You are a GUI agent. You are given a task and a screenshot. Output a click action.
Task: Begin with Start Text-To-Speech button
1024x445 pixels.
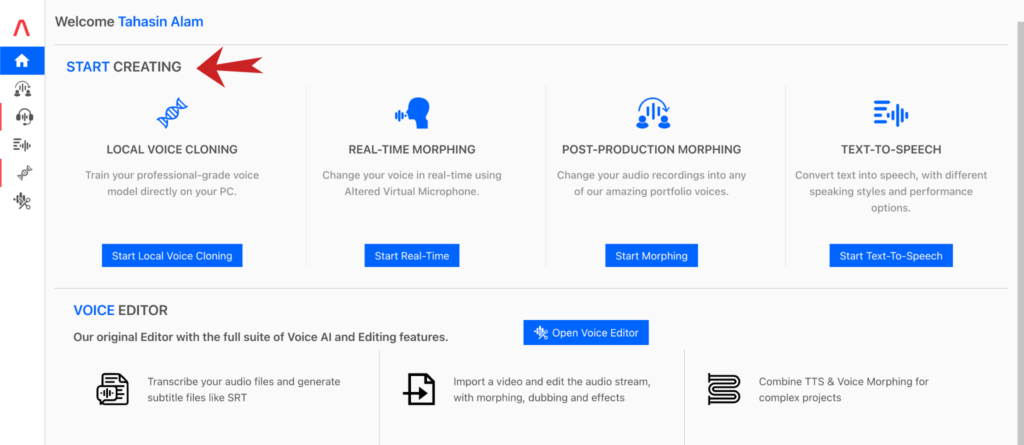click(x=891, y=255)
